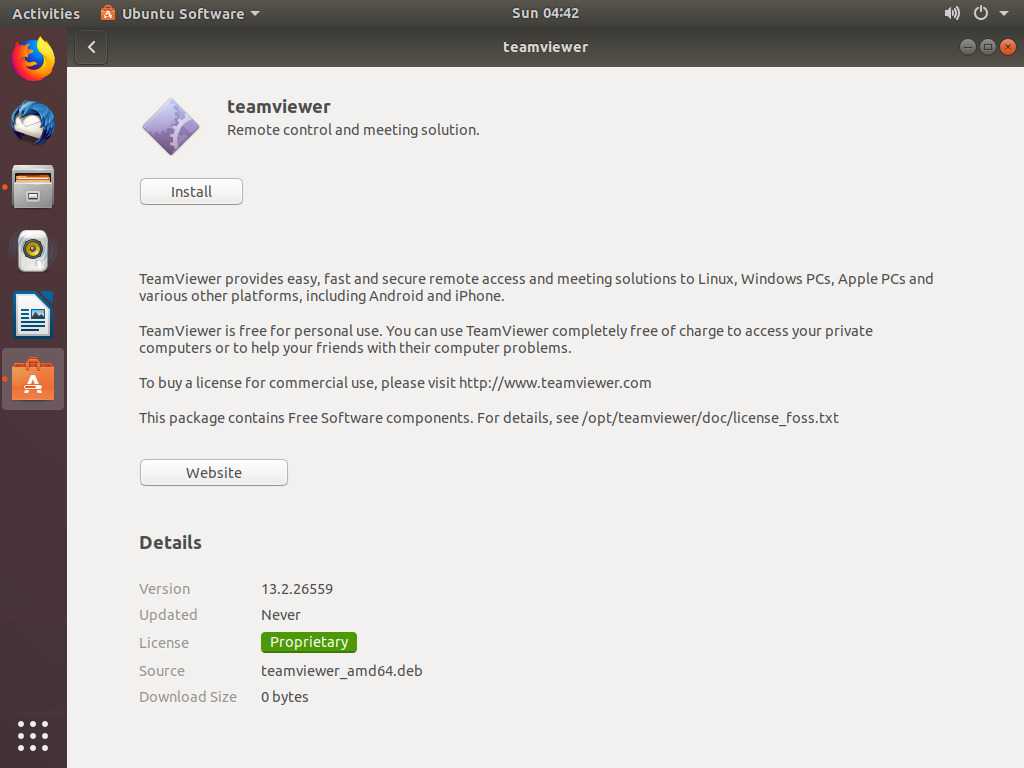The height and width of the screenshot is (768, 1024).
Task: Click the Ubuntu Software dock icon
Action: (33, 380)
